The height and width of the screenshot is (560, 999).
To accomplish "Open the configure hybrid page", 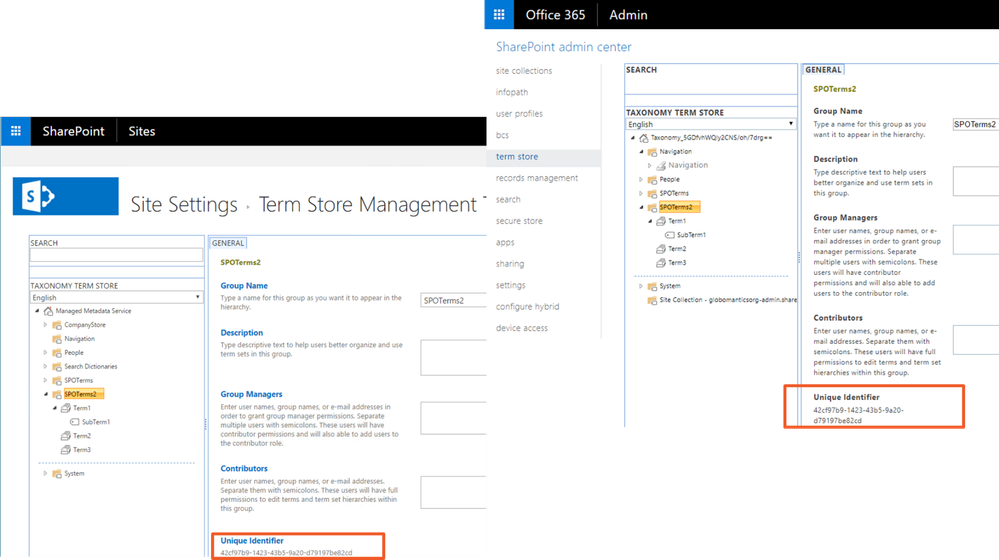I will pyautogui.click(x=528, y=306).
